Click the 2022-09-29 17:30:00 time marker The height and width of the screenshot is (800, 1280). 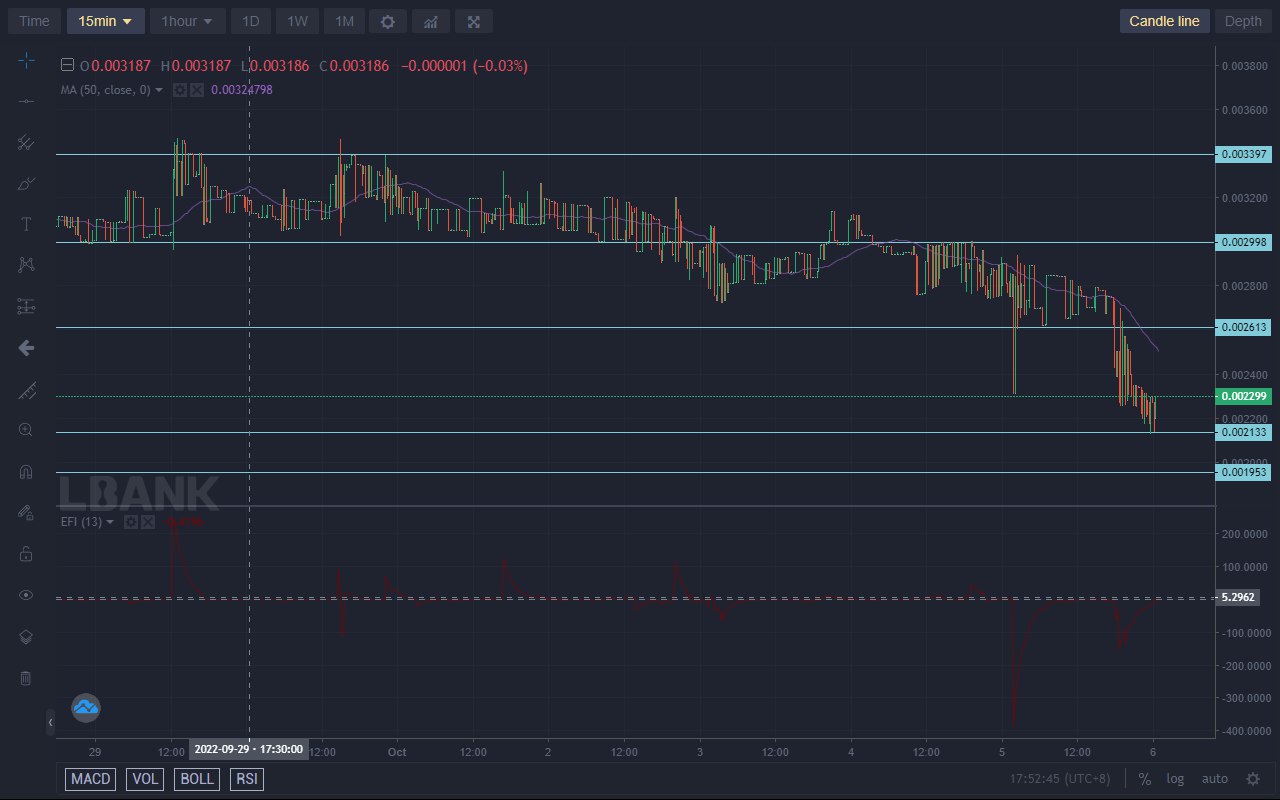point(249,748)
